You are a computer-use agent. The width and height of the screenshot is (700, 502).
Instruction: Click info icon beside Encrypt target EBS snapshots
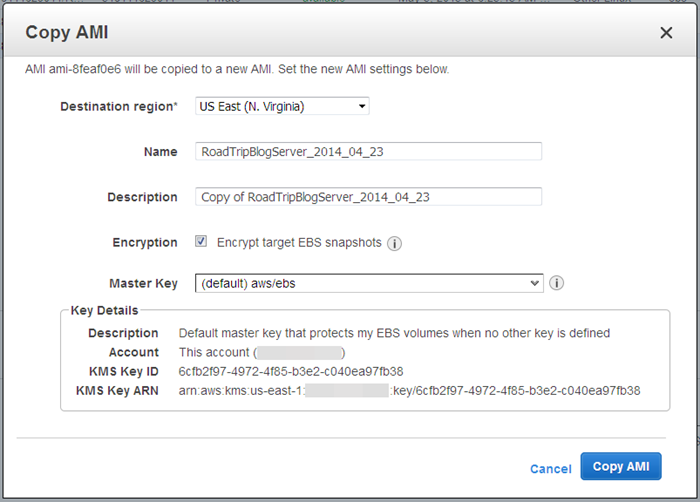pyautogui.click(x=394, y=243)
